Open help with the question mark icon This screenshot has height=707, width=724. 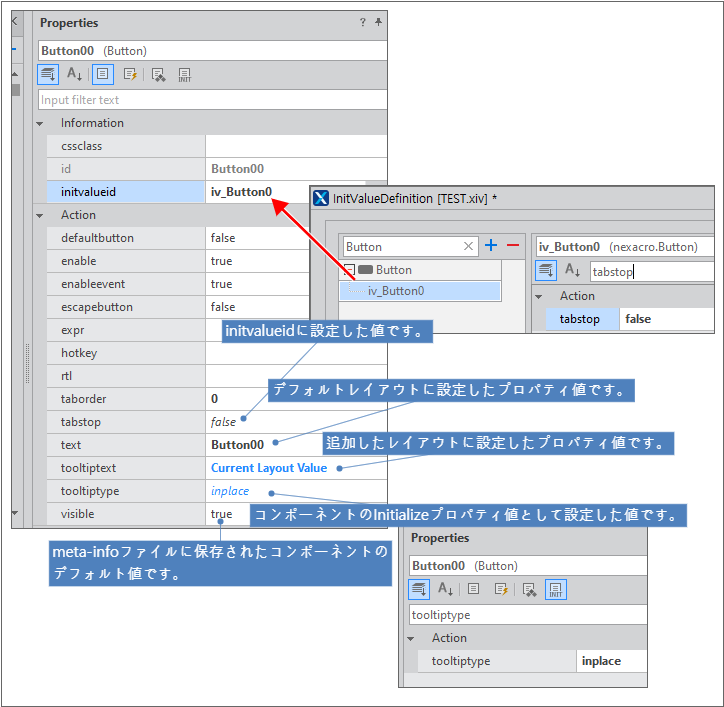(x=362, y=22)
